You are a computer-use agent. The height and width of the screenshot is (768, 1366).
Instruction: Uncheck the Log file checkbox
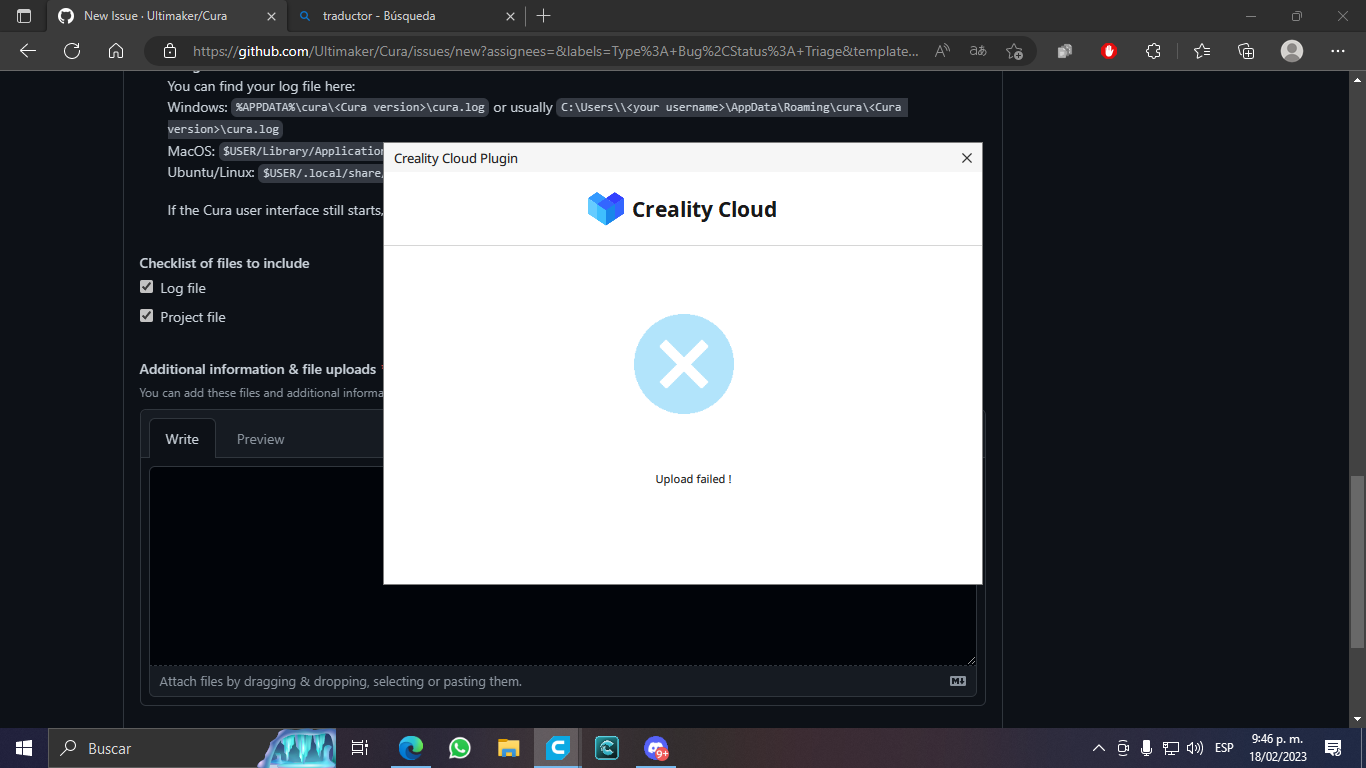click(146, 286)
